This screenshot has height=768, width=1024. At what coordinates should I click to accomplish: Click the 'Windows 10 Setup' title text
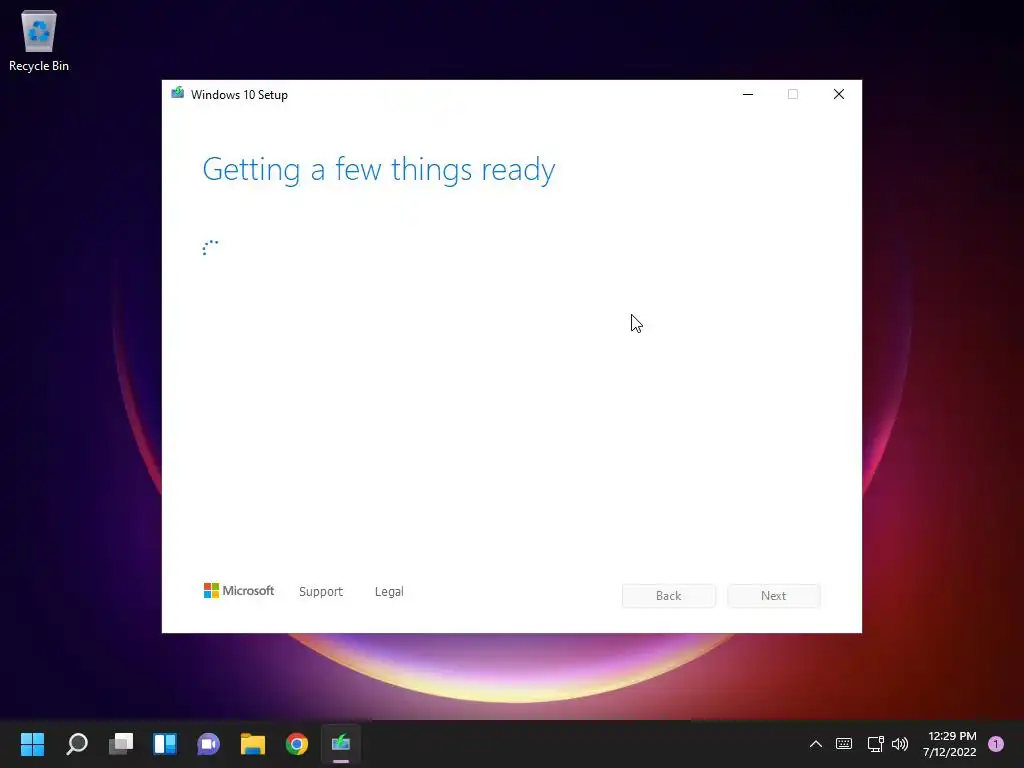239,95
